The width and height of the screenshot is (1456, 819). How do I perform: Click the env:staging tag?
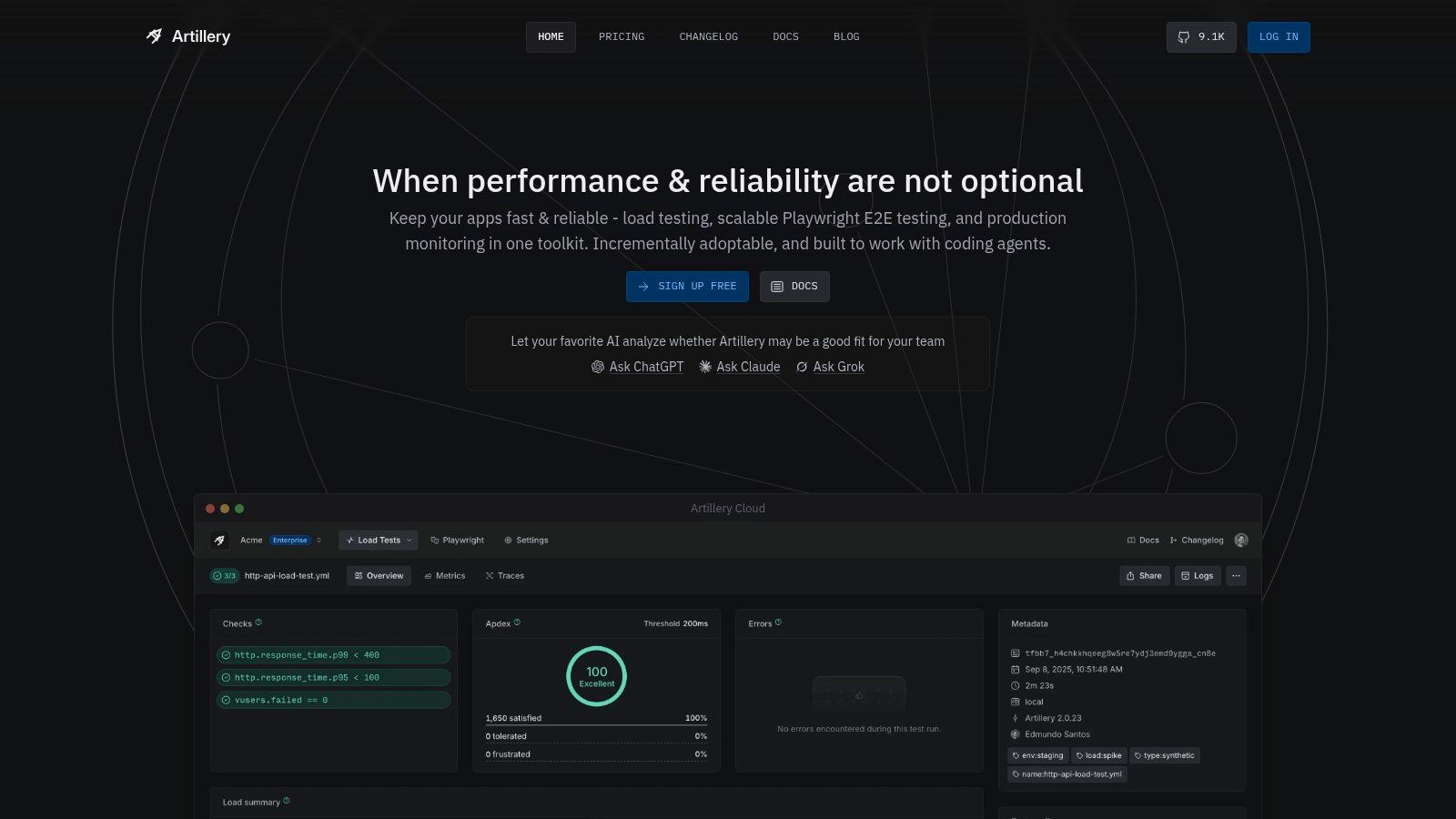[1037, 755]
